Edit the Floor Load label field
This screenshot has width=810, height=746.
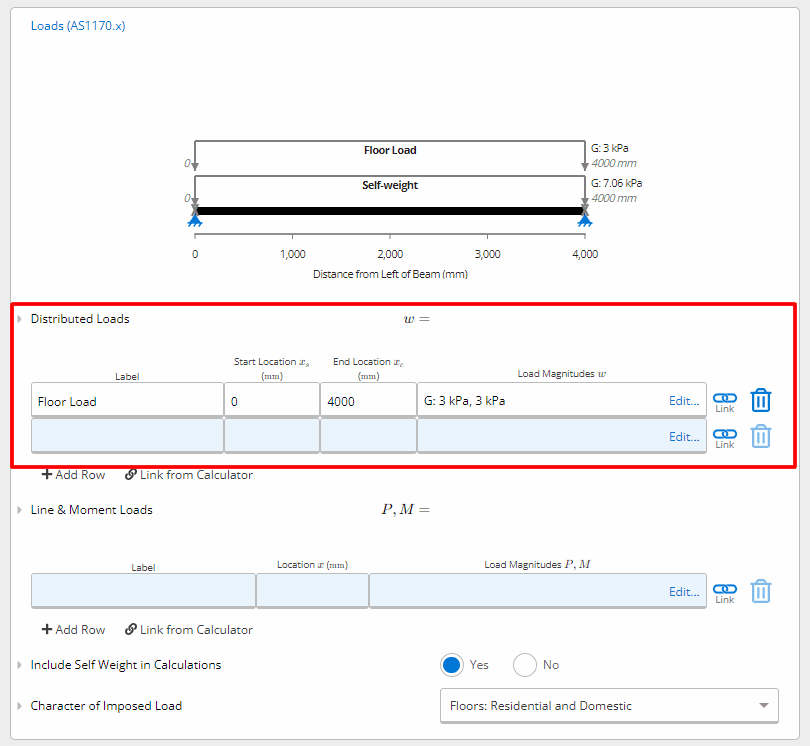[x=127, y=401]
